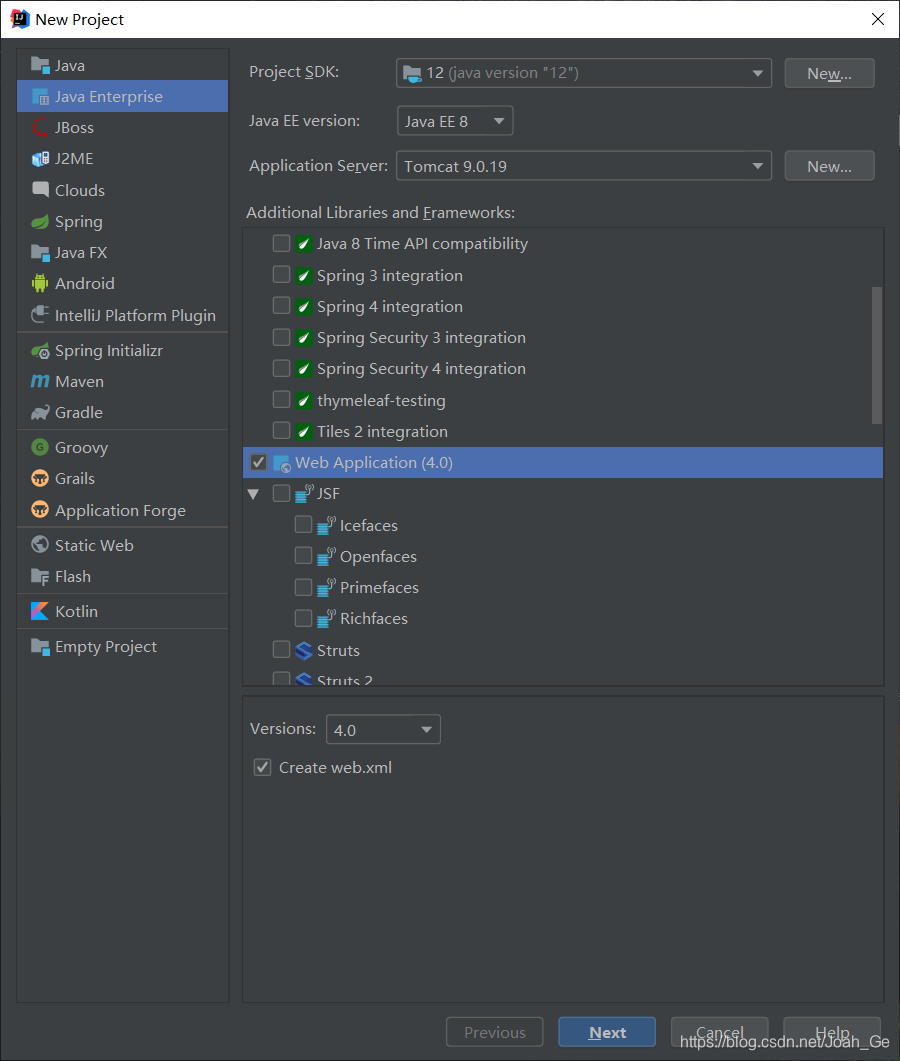
Task: Click the Flash folder icon
Action: (x=40, y=577)
